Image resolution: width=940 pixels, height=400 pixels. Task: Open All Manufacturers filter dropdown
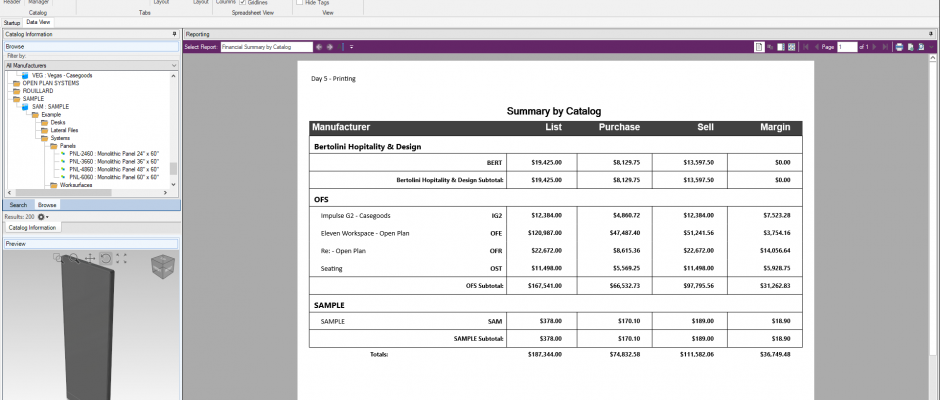(91, 65)
